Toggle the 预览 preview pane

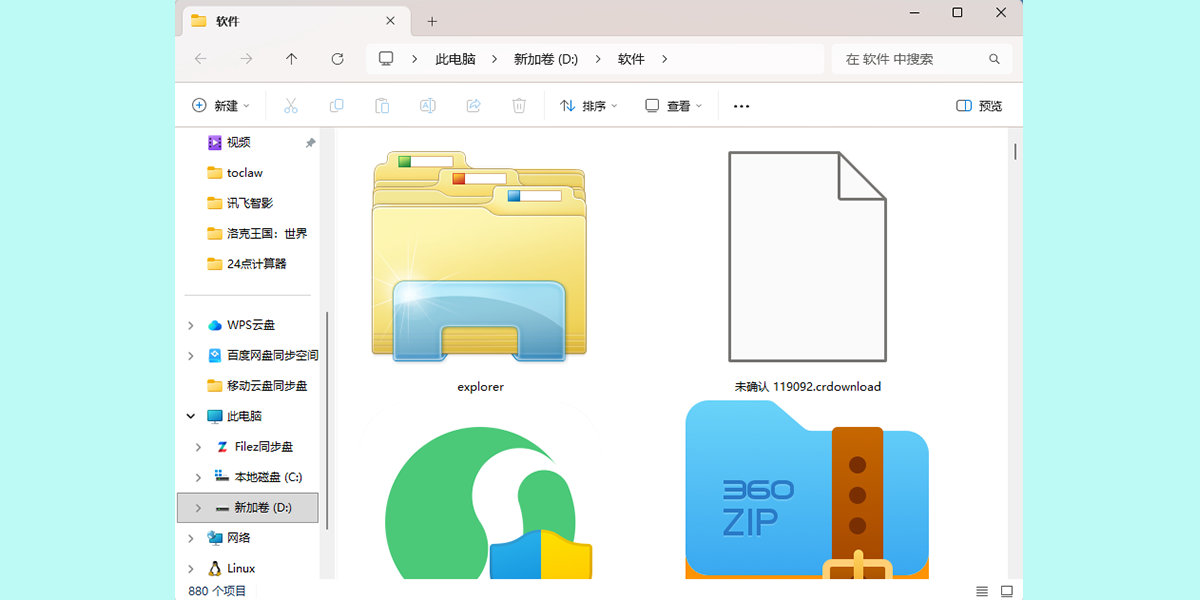click(x=978, y=105)
